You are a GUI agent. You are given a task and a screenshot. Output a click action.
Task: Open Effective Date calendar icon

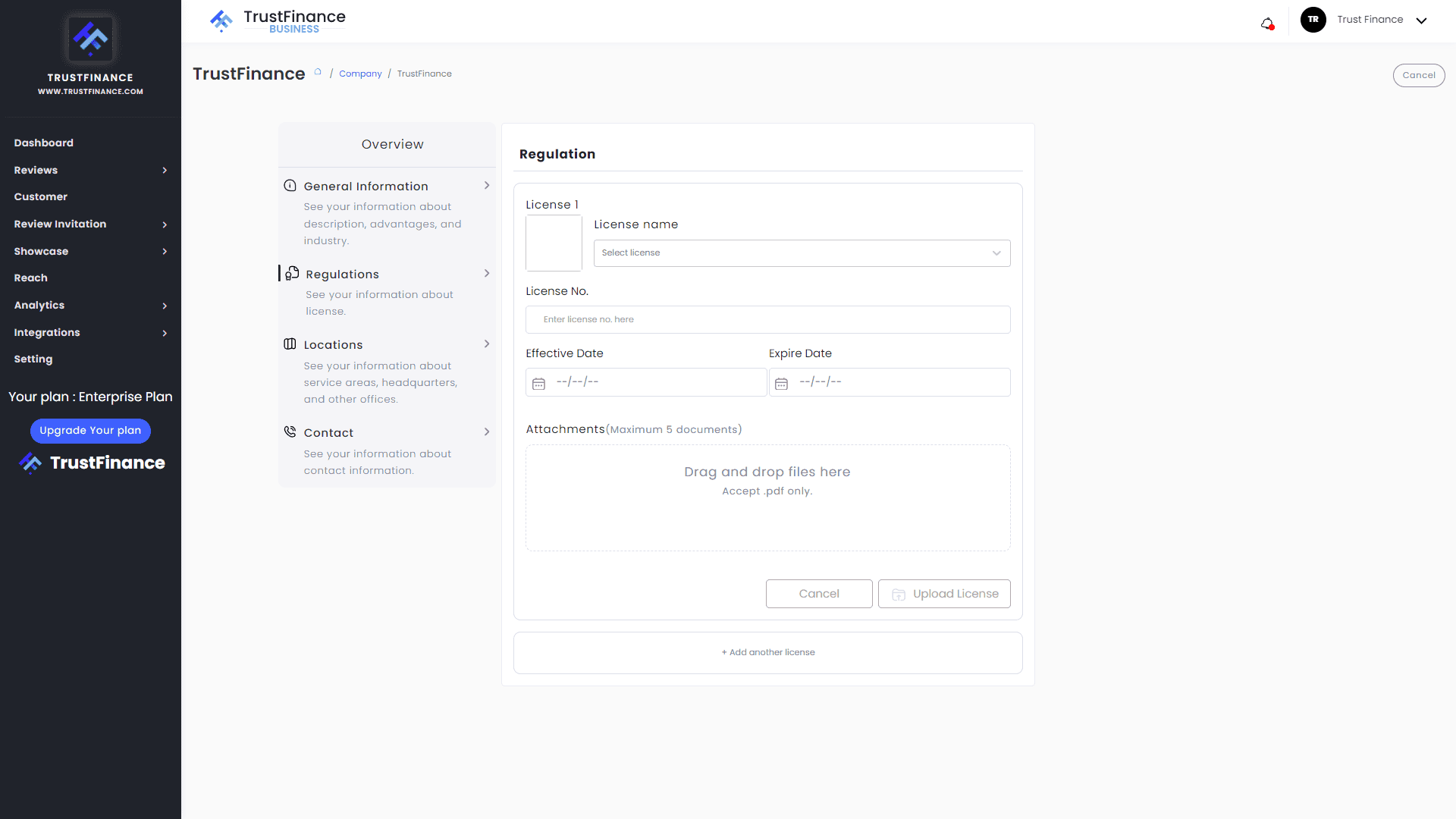click(x=538, y=384)
